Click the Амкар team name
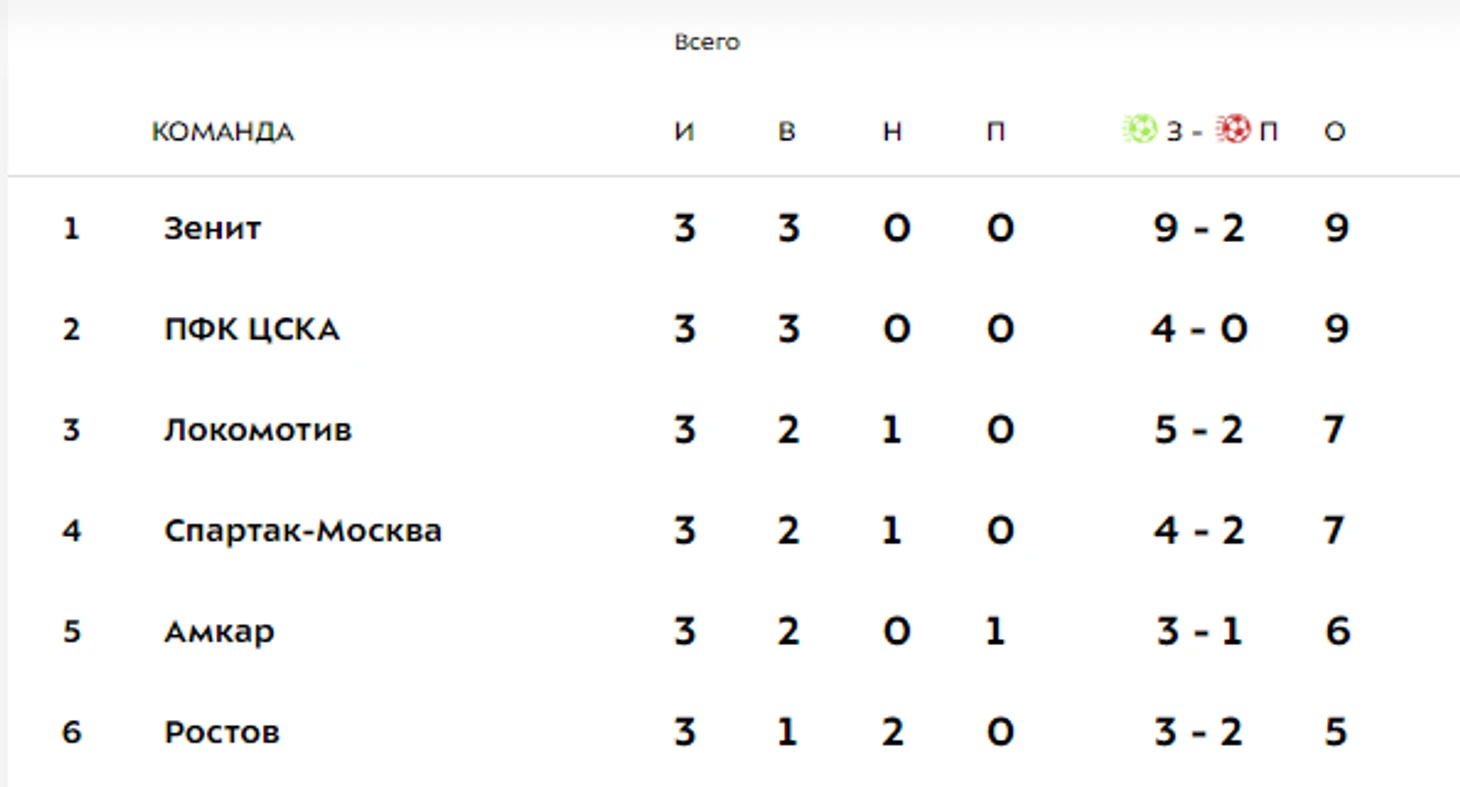 pyautogui.click(x=219, y=632)
